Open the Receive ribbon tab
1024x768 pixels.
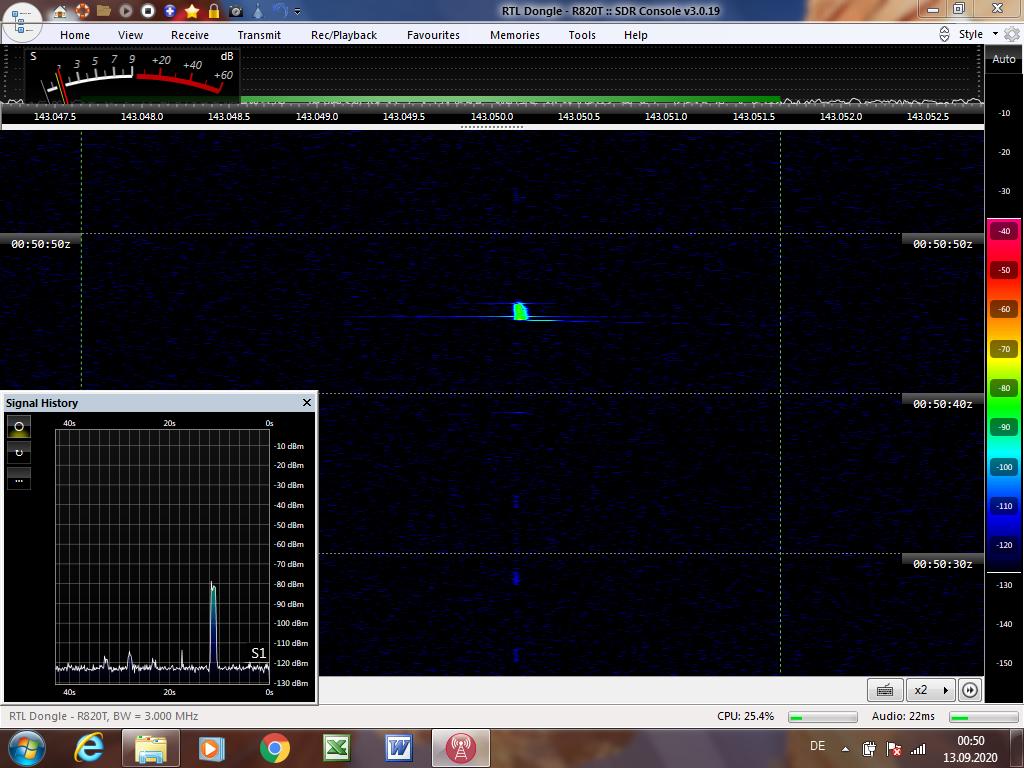tap(190, 35)
